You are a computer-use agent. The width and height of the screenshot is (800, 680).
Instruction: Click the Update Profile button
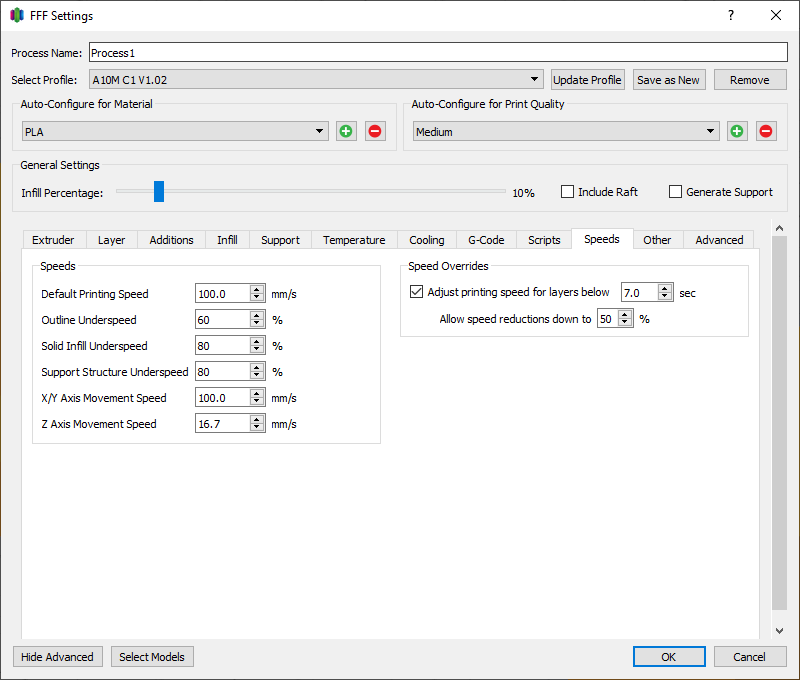point(587,80)
